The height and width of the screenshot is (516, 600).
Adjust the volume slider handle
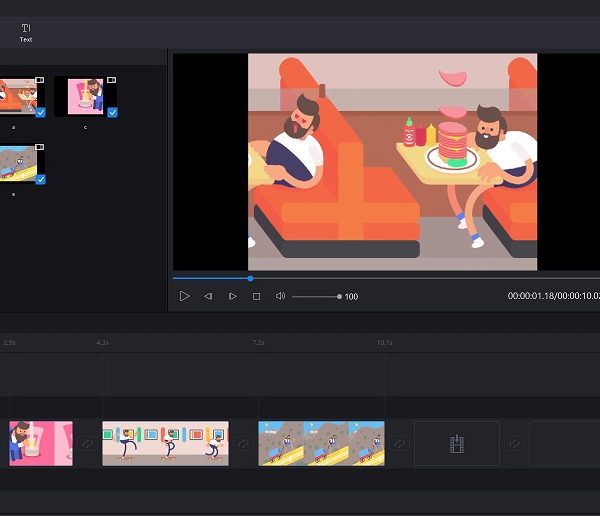tap(340, 296)
